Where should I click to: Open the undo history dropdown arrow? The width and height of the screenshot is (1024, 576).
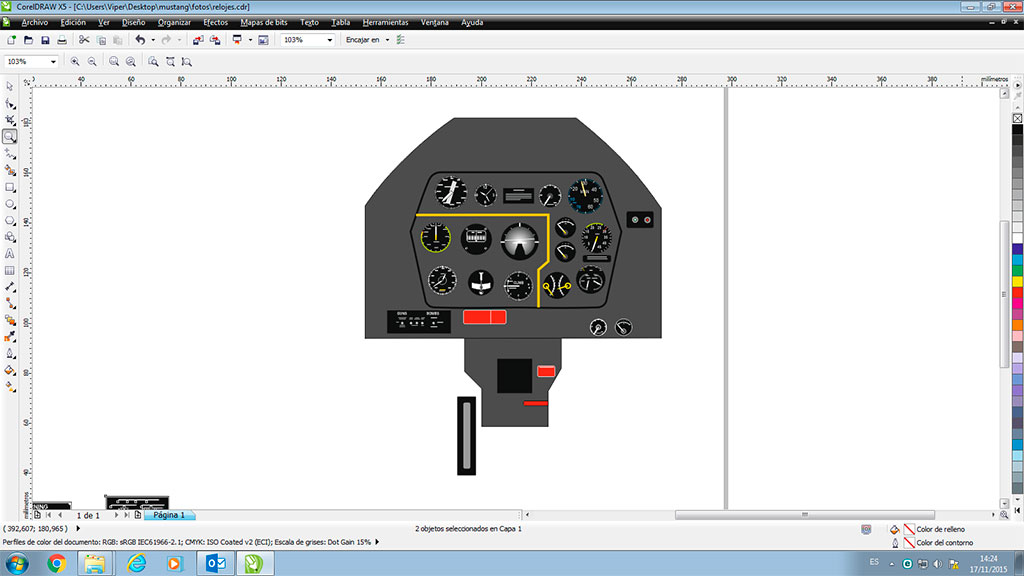pos(152,40)
